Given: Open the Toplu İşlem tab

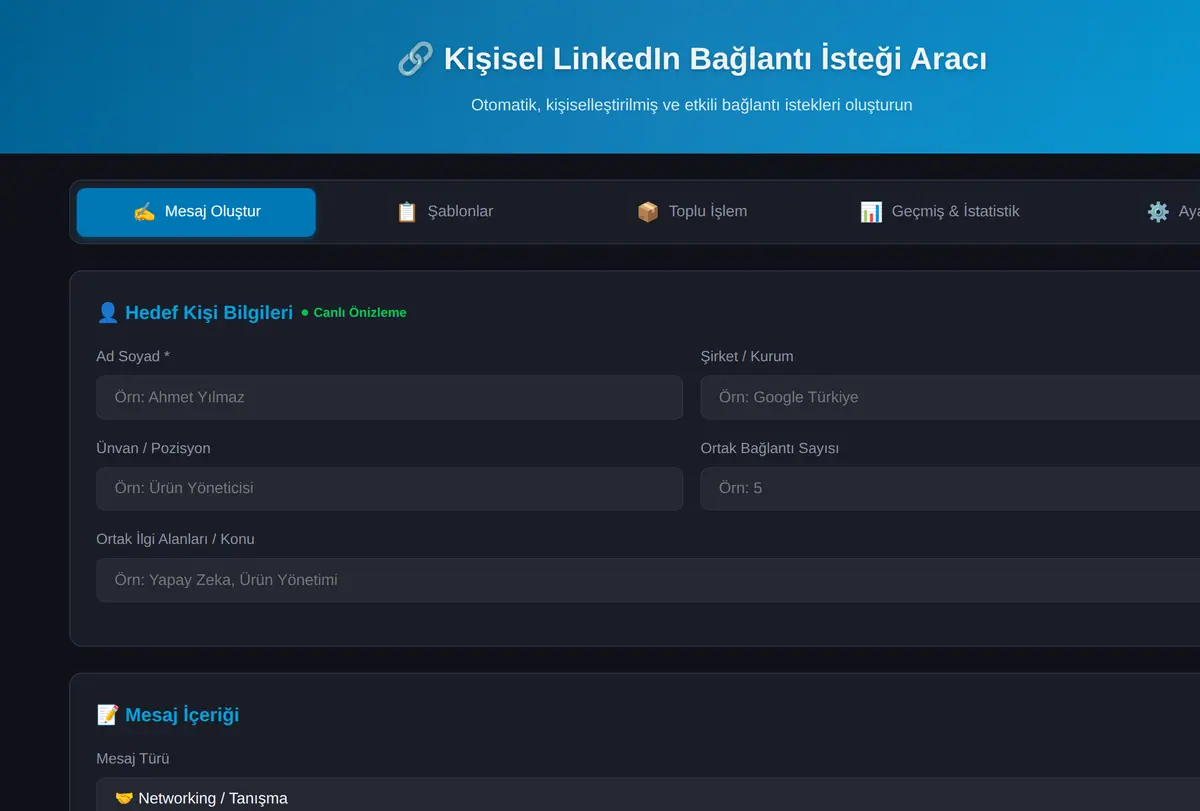Looking at the screenshot, I should (692, 212).
